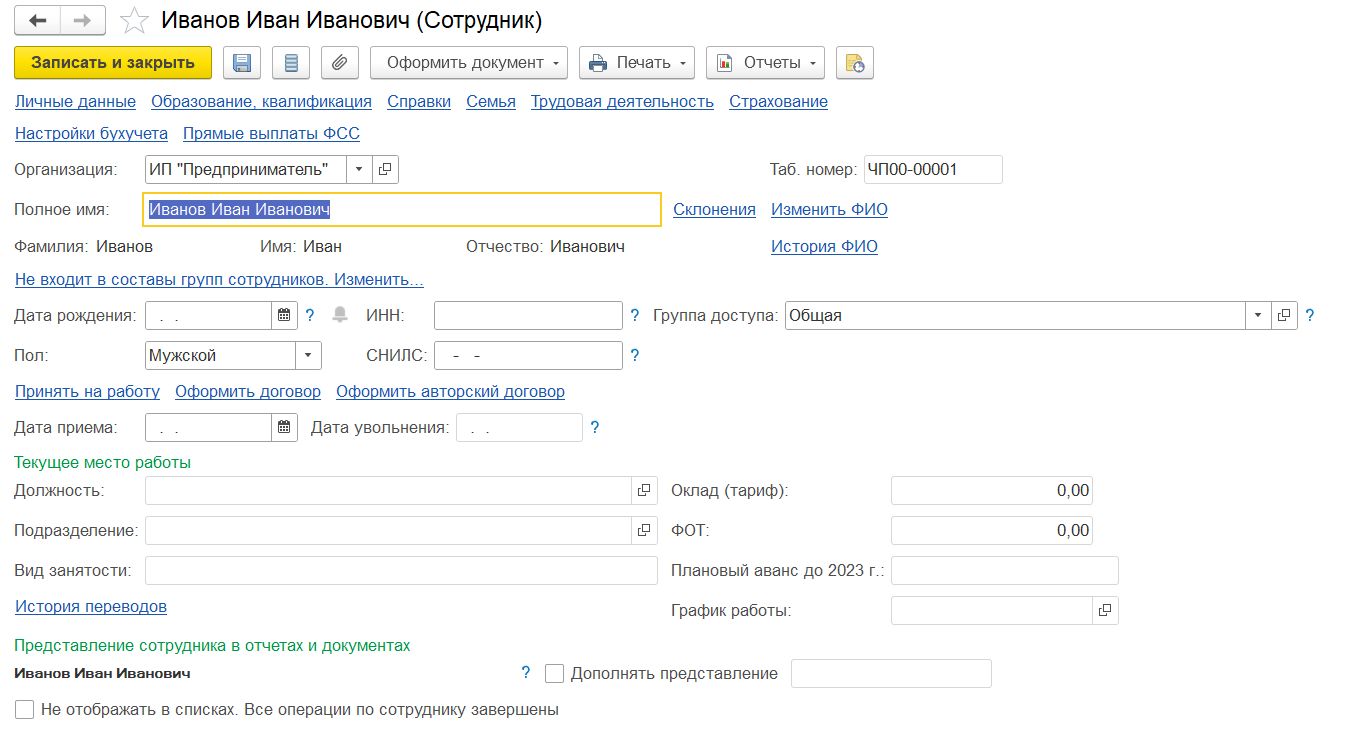Open the Личные данные link
Viewport: 1345px width, 750px height.
pos(75,102)
